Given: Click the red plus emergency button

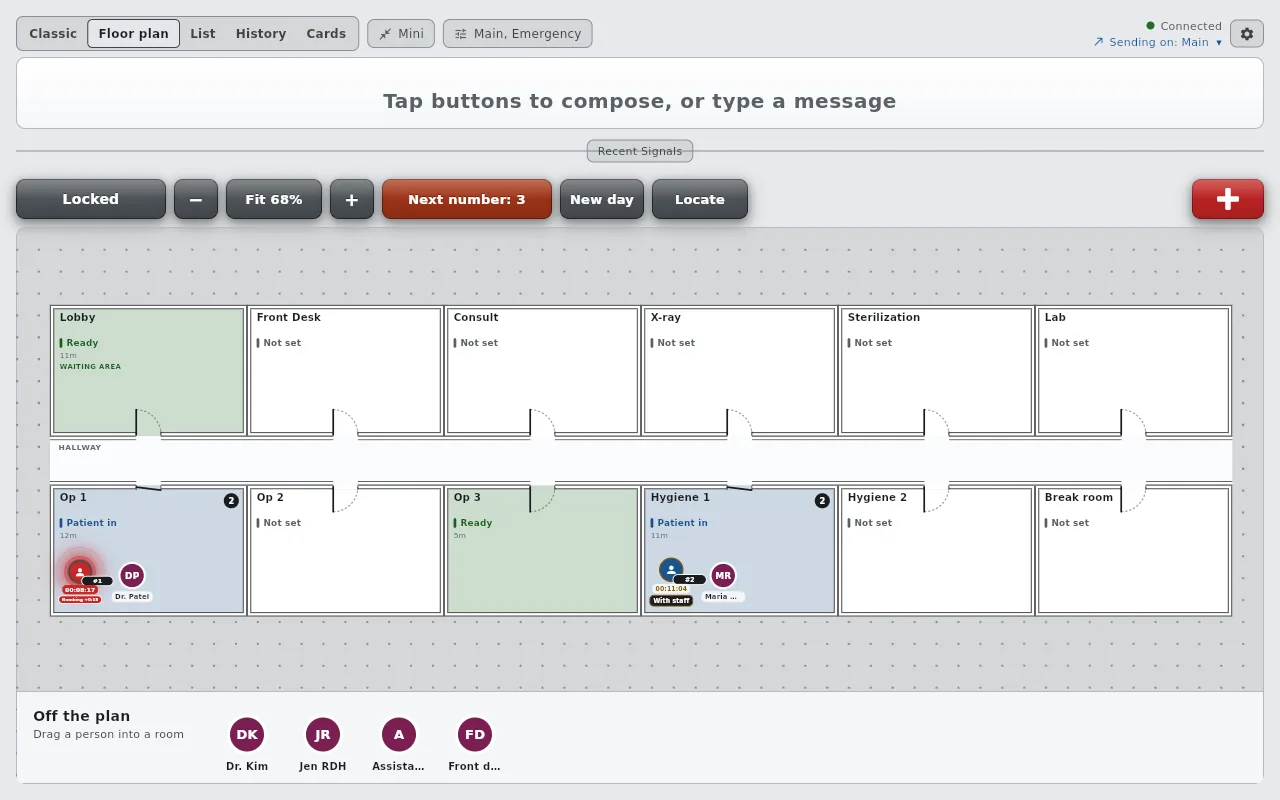Looking at the screenshot, I should point(1228,199).
